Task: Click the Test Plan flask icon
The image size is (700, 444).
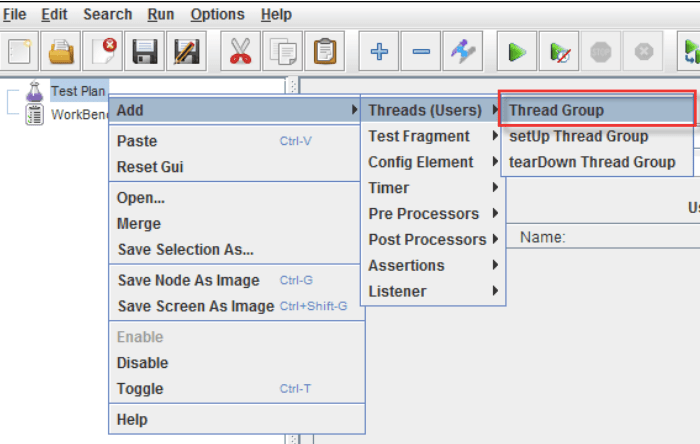Action: click(34, 91)
